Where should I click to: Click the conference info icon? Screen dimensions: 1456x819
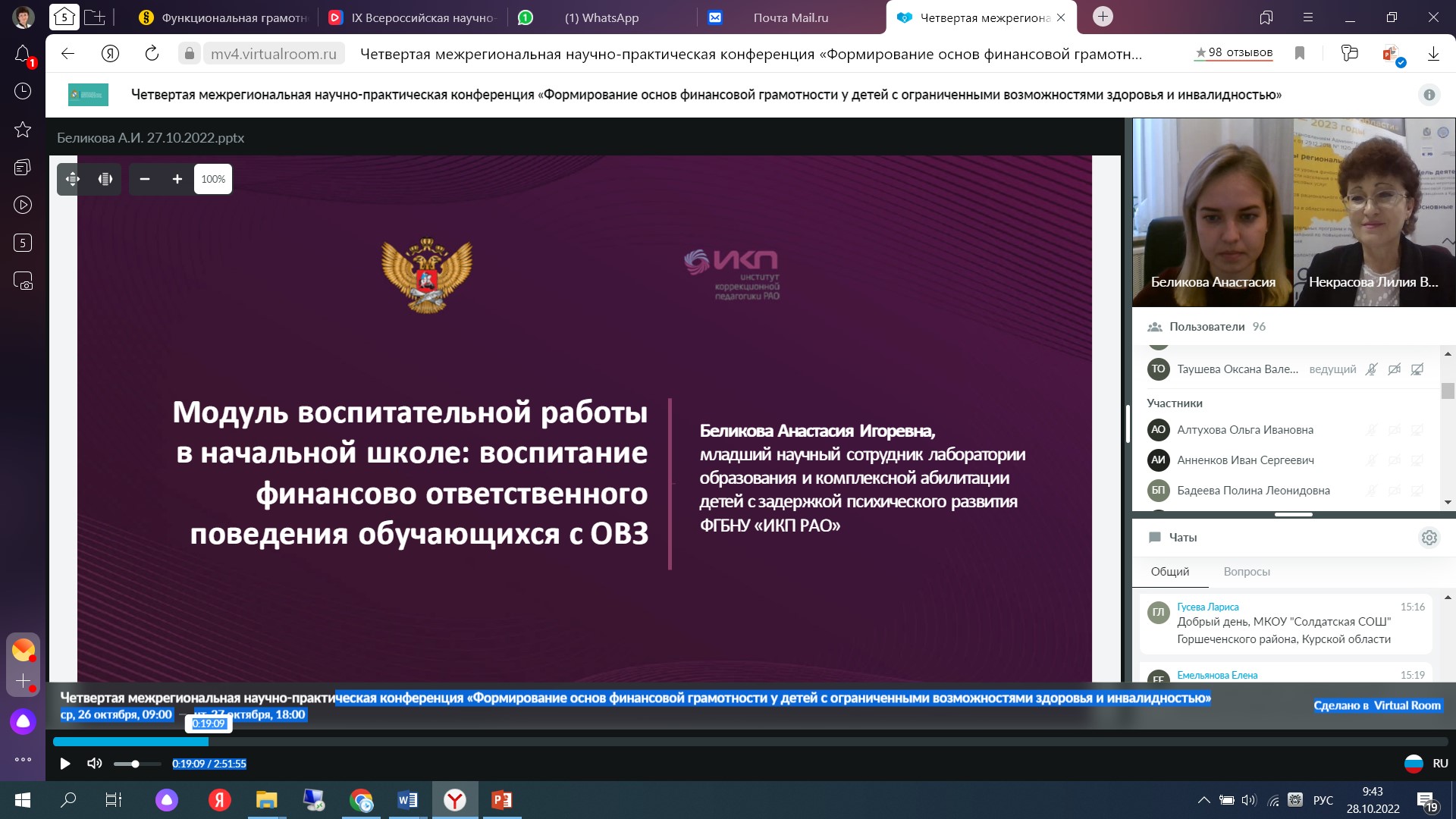1429,95
